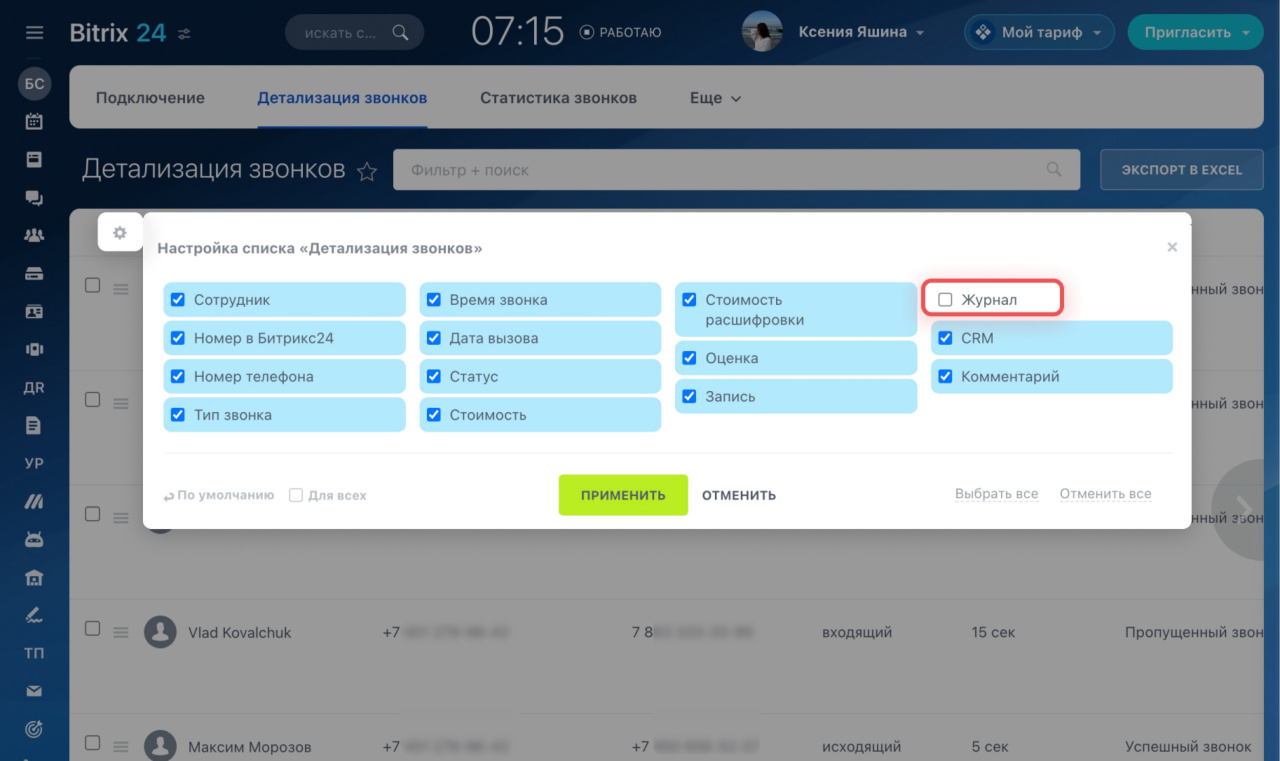The height and width of the screenshot is (761, 1280).
Task: Uncheck the Запись checkbox
Action: (689, 396)
